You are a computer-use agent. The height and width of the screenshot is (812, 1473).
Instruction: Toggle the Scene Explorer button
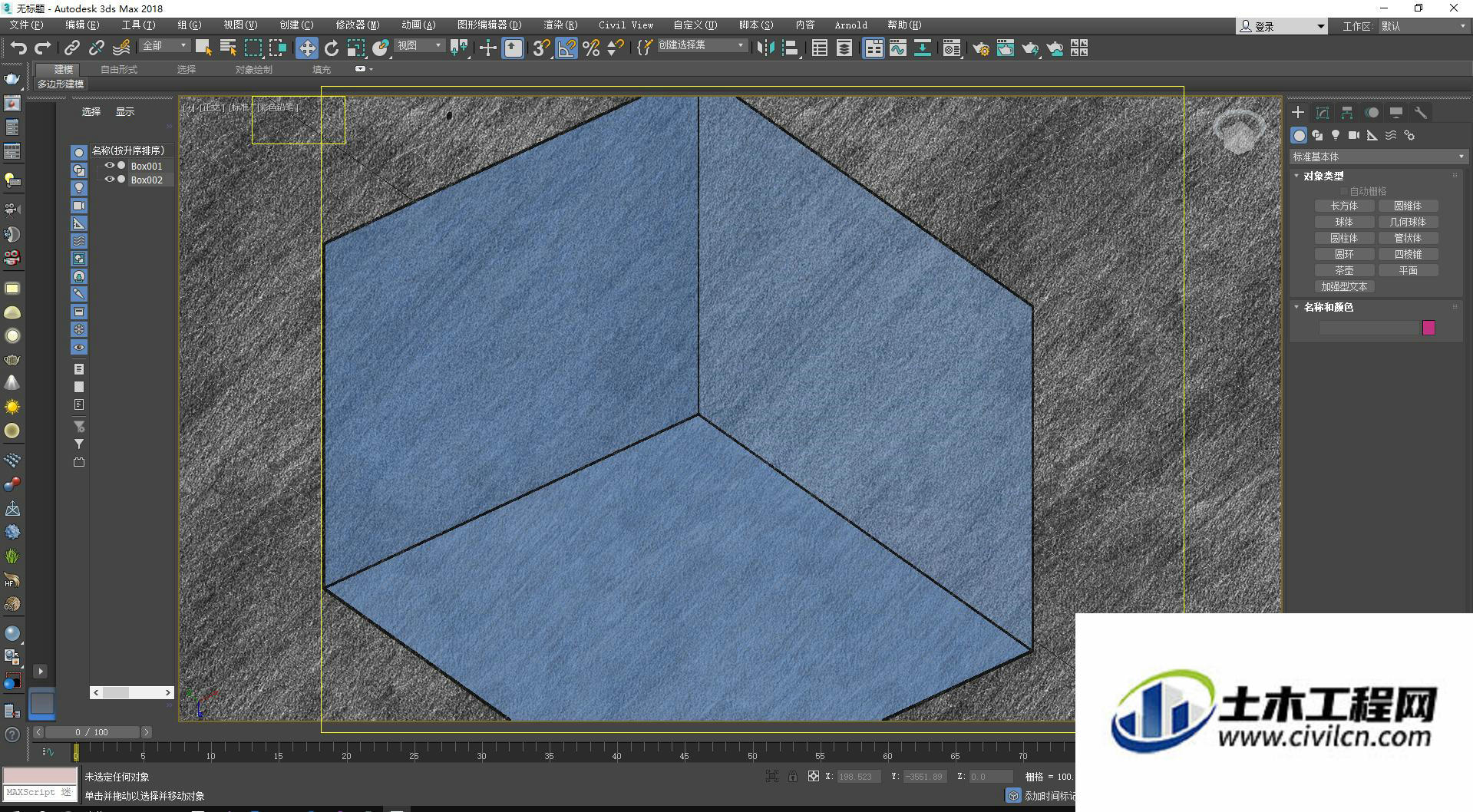820,48
